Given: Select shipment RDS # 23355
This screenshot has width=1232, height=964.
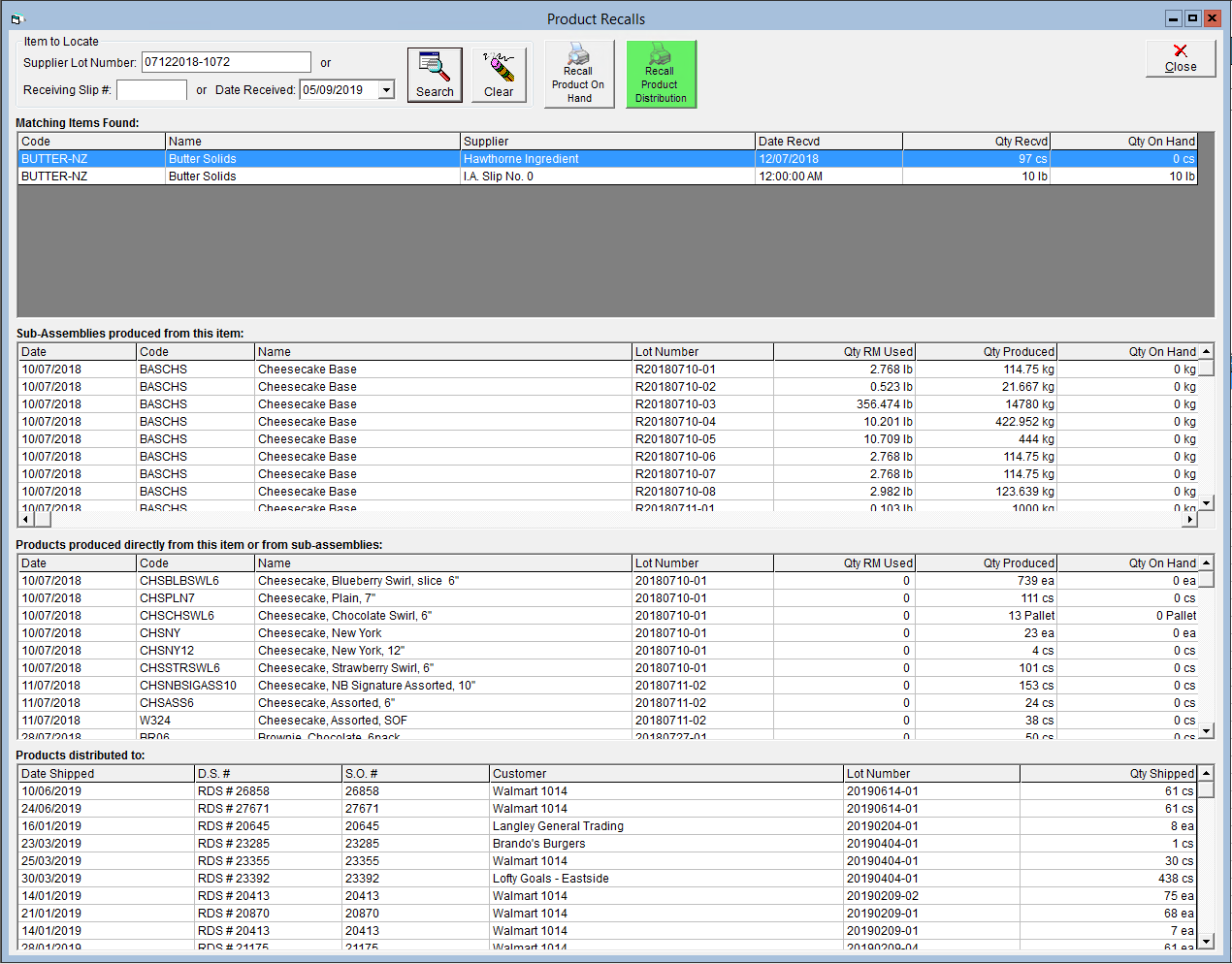Looking at the screenshot, I should [x=607, y=861].
